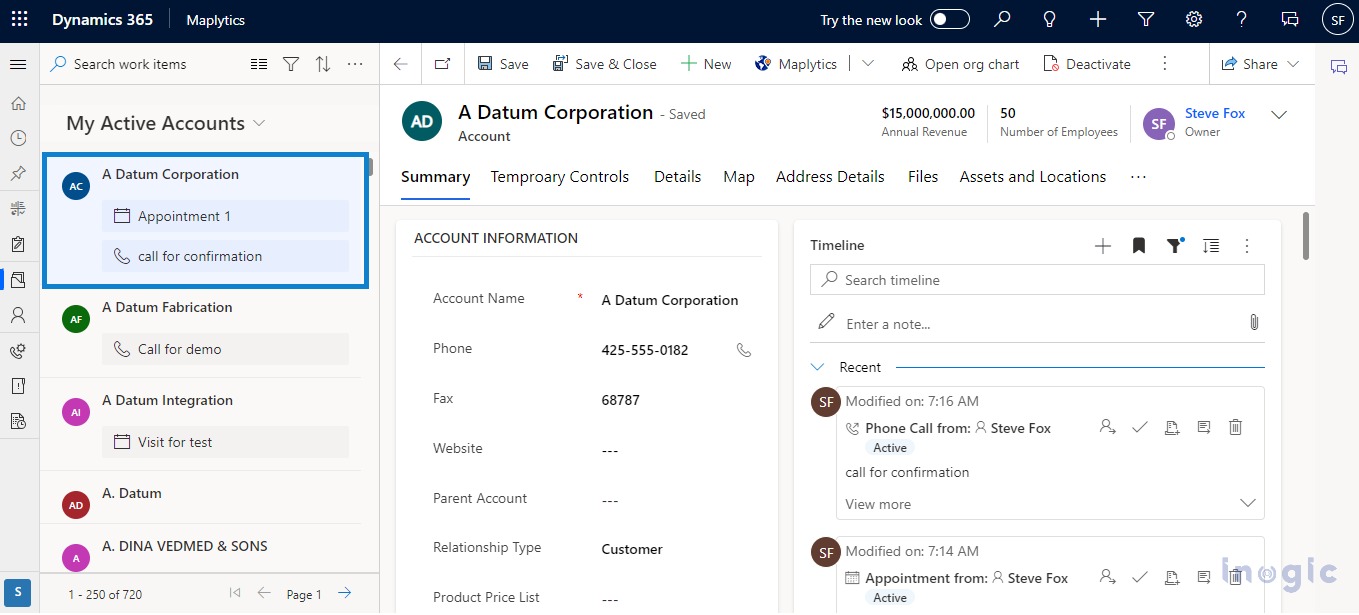
Task: Expand header details chevron beside Owner
Action: coord(1278,115)
